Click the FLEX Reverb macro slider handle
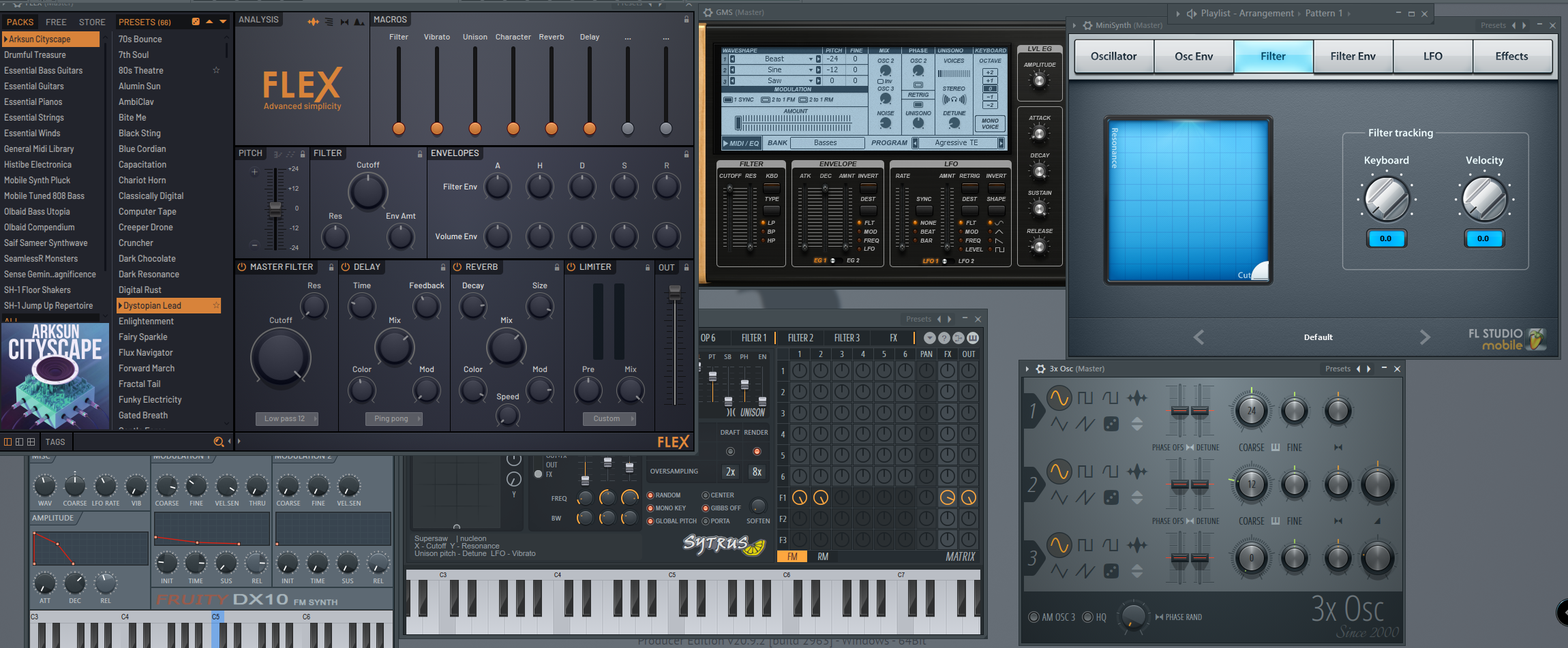Image resolution: width=1568 pixels, height=648 pixels. [x=552, y=128]
